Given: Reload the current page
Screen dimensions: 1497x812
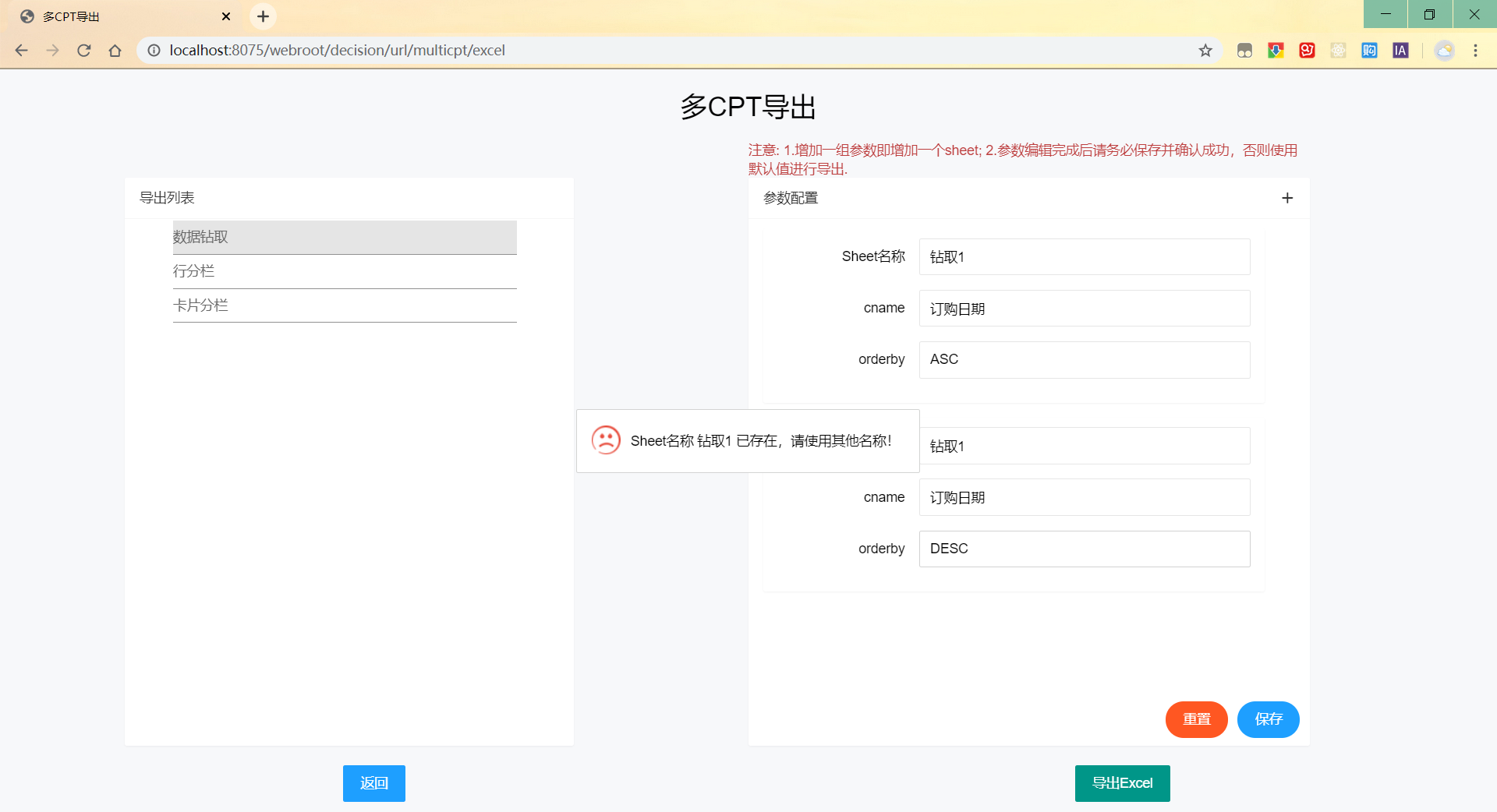Looking at the screenshot, I should tap(84, 51).
